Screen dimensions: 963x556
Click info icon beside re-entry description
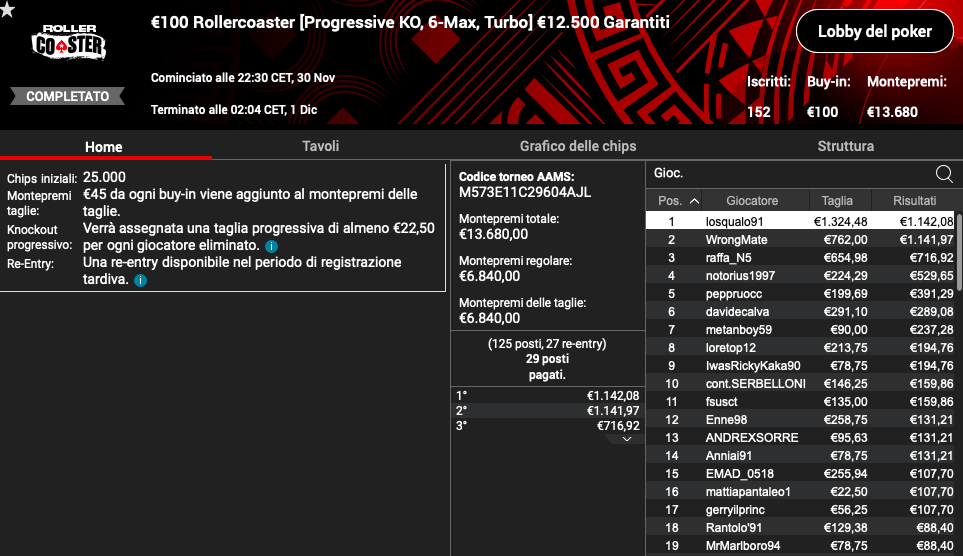[141, 280]
